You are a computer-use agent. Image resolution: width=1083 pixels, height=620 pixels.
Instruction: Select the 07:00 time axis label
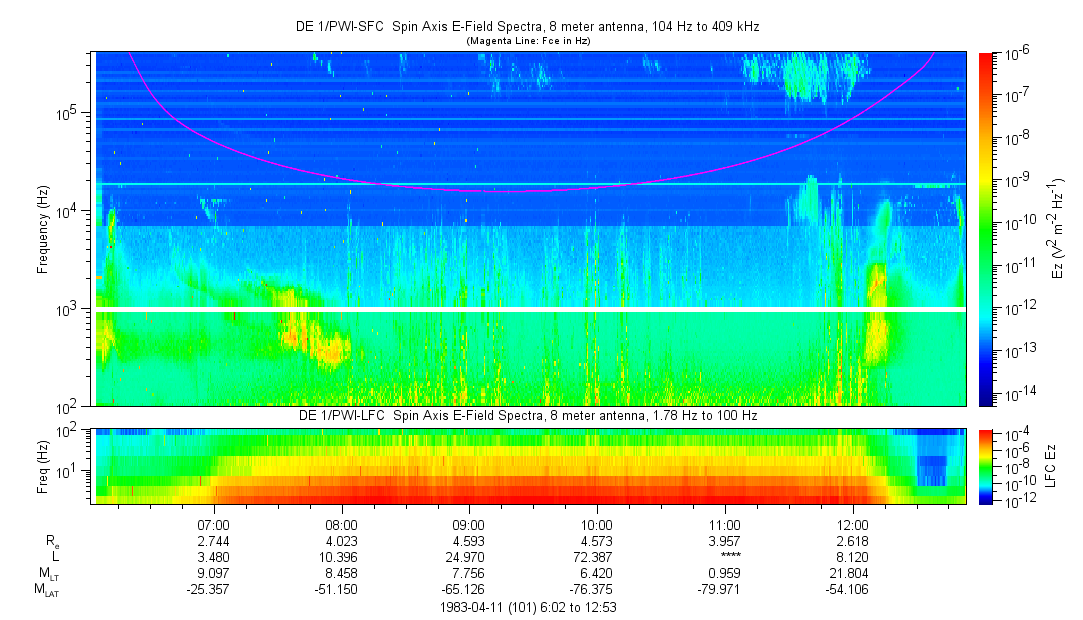(x=213, y=525)
